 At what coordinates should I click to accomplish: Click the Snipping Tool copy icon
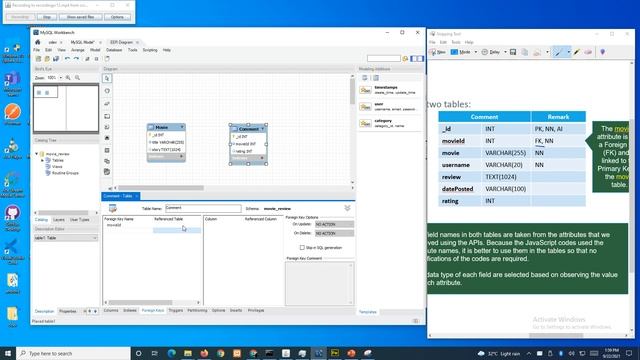(525, 52)
